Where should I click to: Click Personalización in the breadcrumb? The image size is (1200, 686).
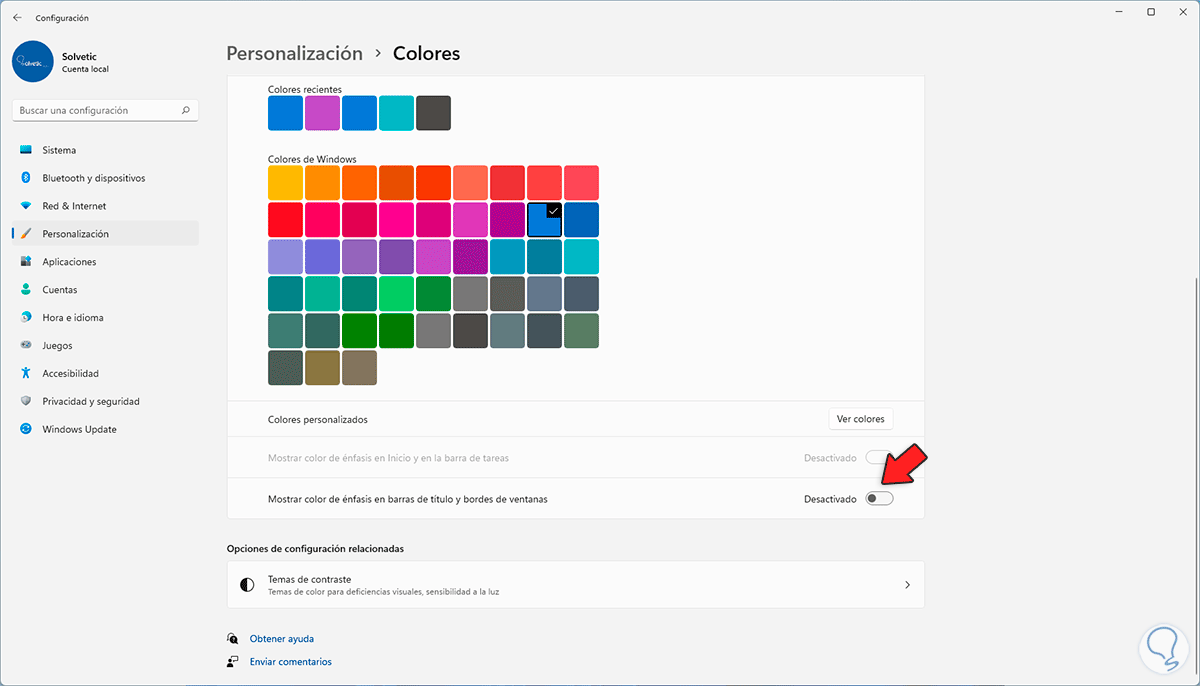(294, 53)
